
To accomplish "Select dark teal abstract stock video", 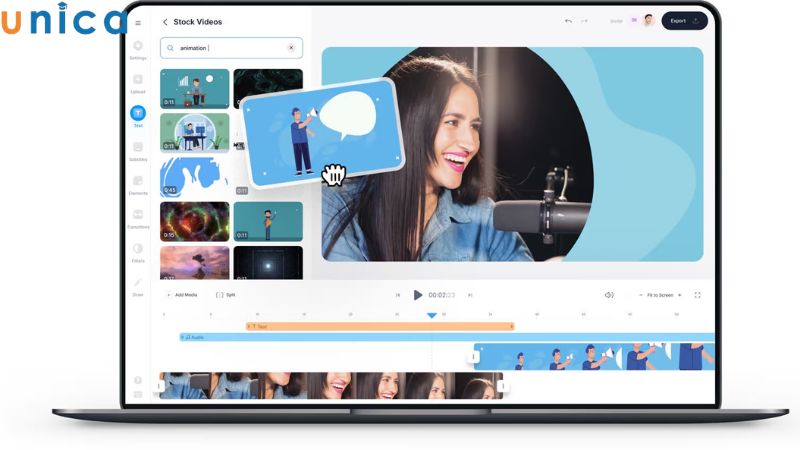I will click(x=268, y=82).
